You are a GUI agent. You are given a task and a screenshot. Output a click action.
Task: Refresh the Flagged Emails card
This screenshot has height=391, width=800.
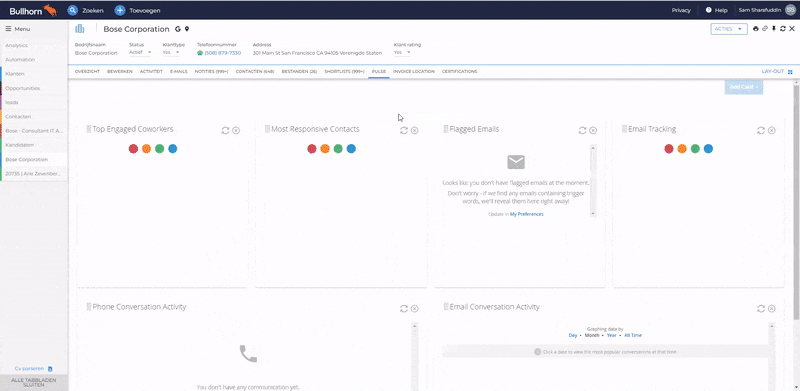582,131
